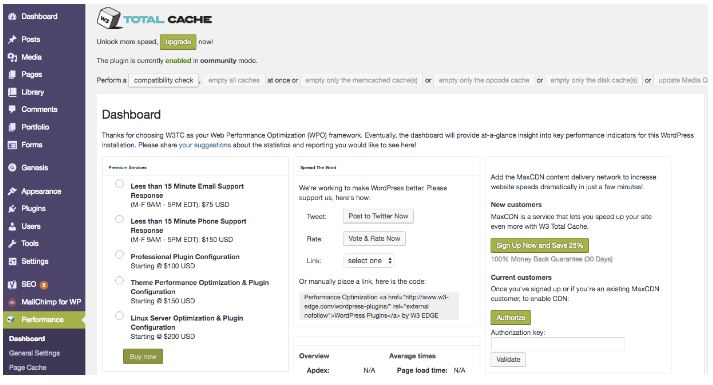The width and height of the screenshot is (713, 385).
Task: Click Post to Twitter Now button
Action: click(x=378, y=216)
